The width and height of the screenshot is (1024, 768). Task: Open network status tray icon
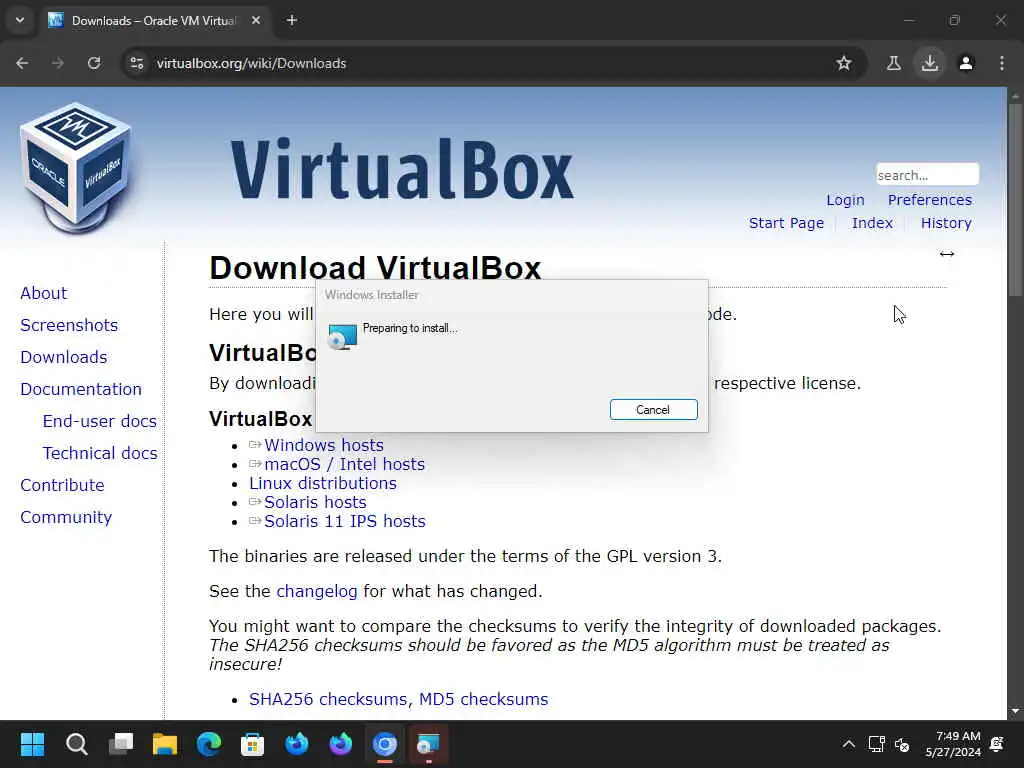pos(876,744)
